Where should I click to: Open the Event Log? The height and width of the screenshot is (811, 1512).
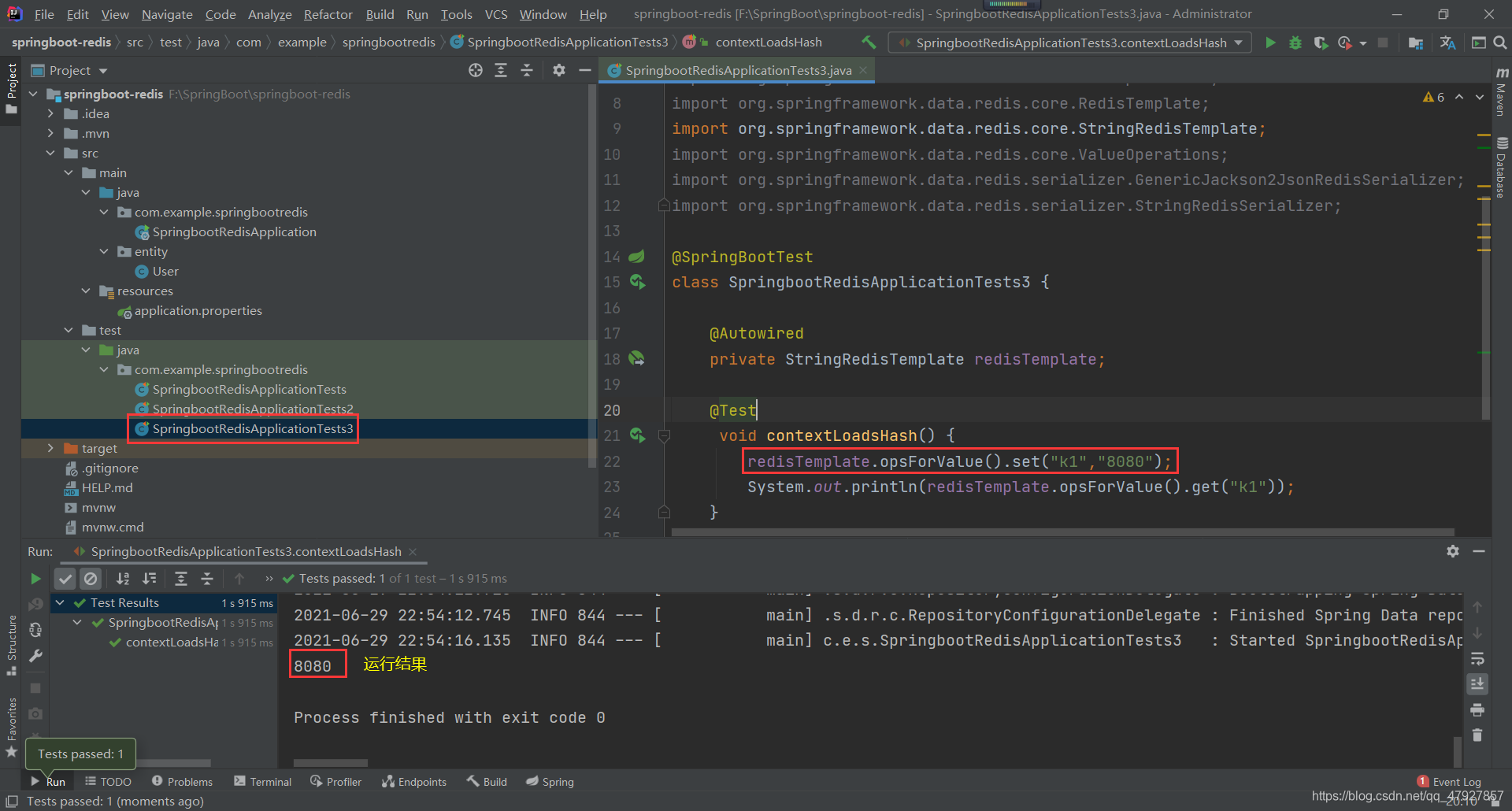[1449, 782]
